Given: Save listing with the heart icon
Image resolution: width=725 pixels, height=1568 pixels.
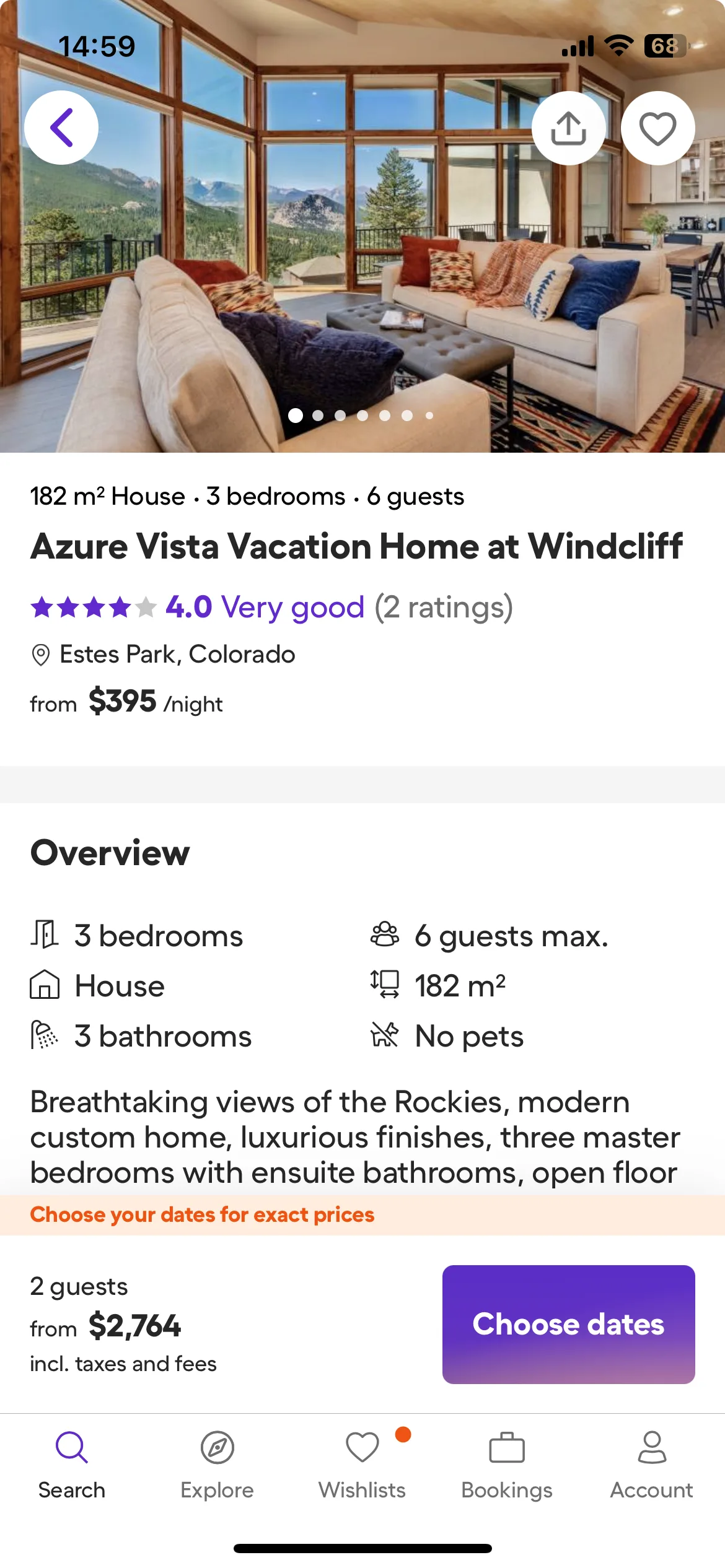Looking at the screenshot, I should click(657, 128).
